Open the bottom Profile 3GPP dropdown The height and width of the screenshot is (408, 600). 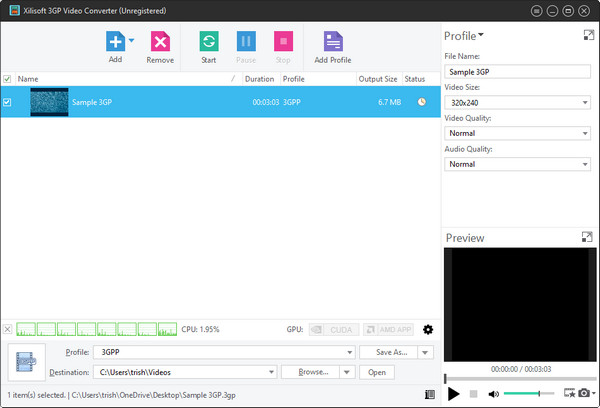point(224,352)
